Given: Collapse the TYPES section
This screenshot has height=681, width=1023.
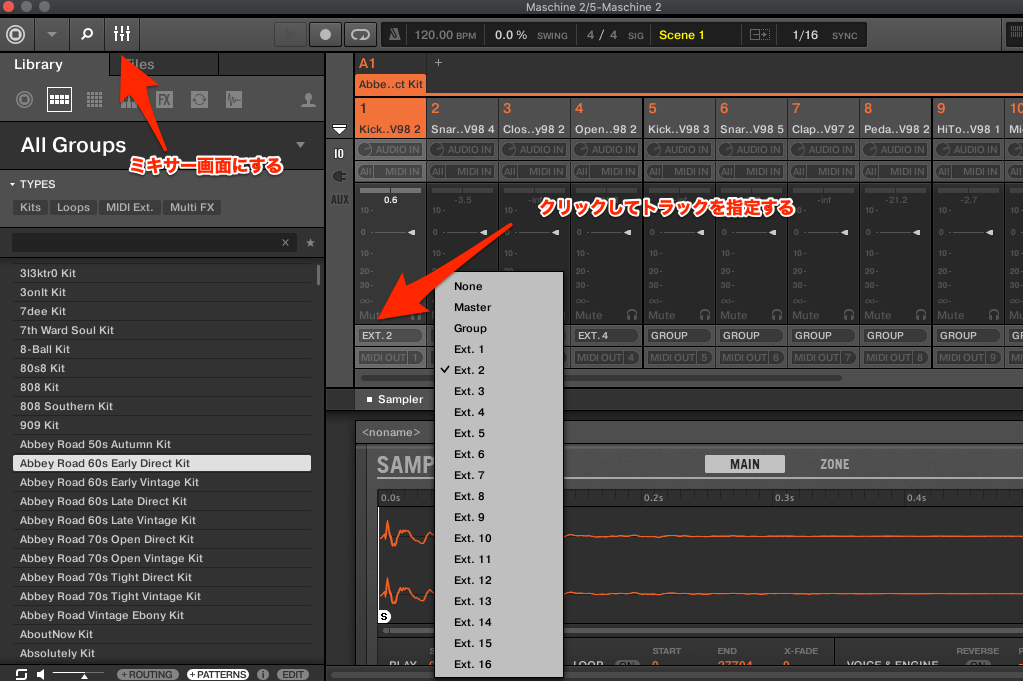Looking at the screenshot, I should click(14, 185).
